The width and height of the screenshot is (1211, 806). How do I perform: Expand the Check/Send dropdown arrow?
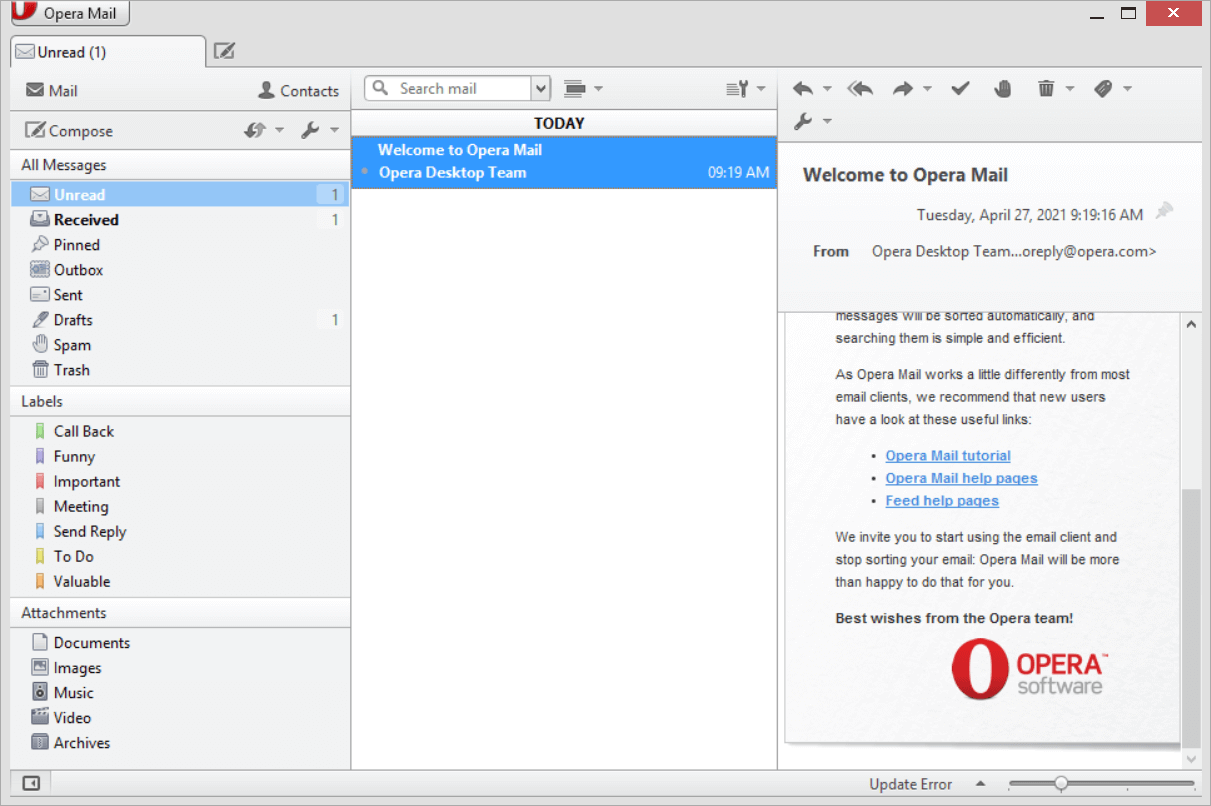coord(279,131)
